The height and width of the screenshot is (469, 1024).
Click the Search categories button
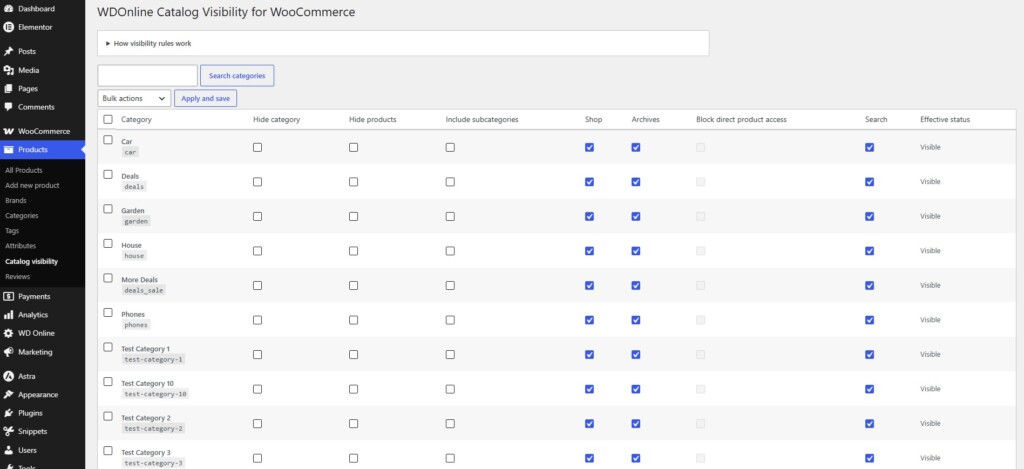(x=237, y=76)
